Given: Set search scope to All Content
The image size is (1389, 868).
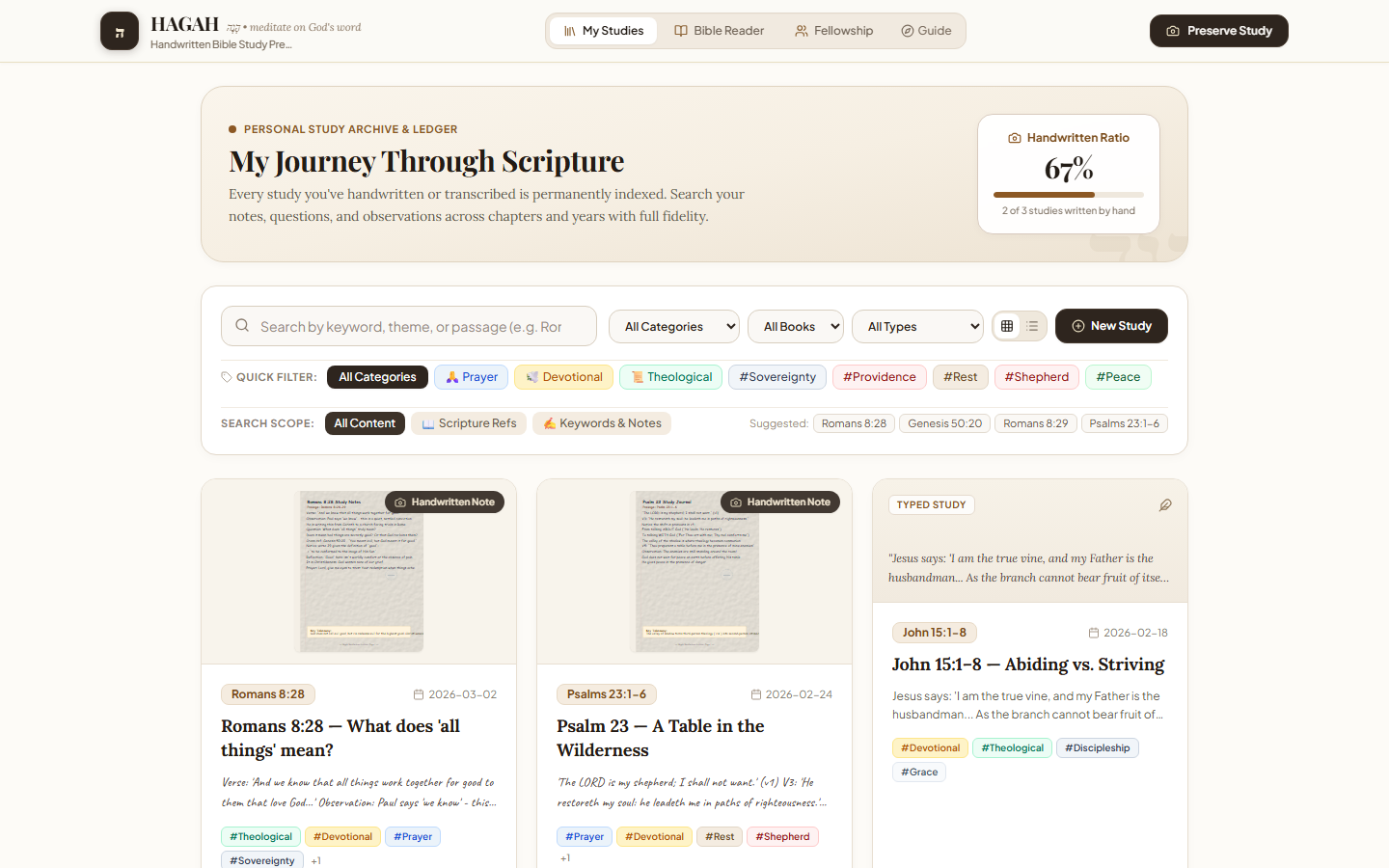Looking at the screenshot, I should pos(365,423).
